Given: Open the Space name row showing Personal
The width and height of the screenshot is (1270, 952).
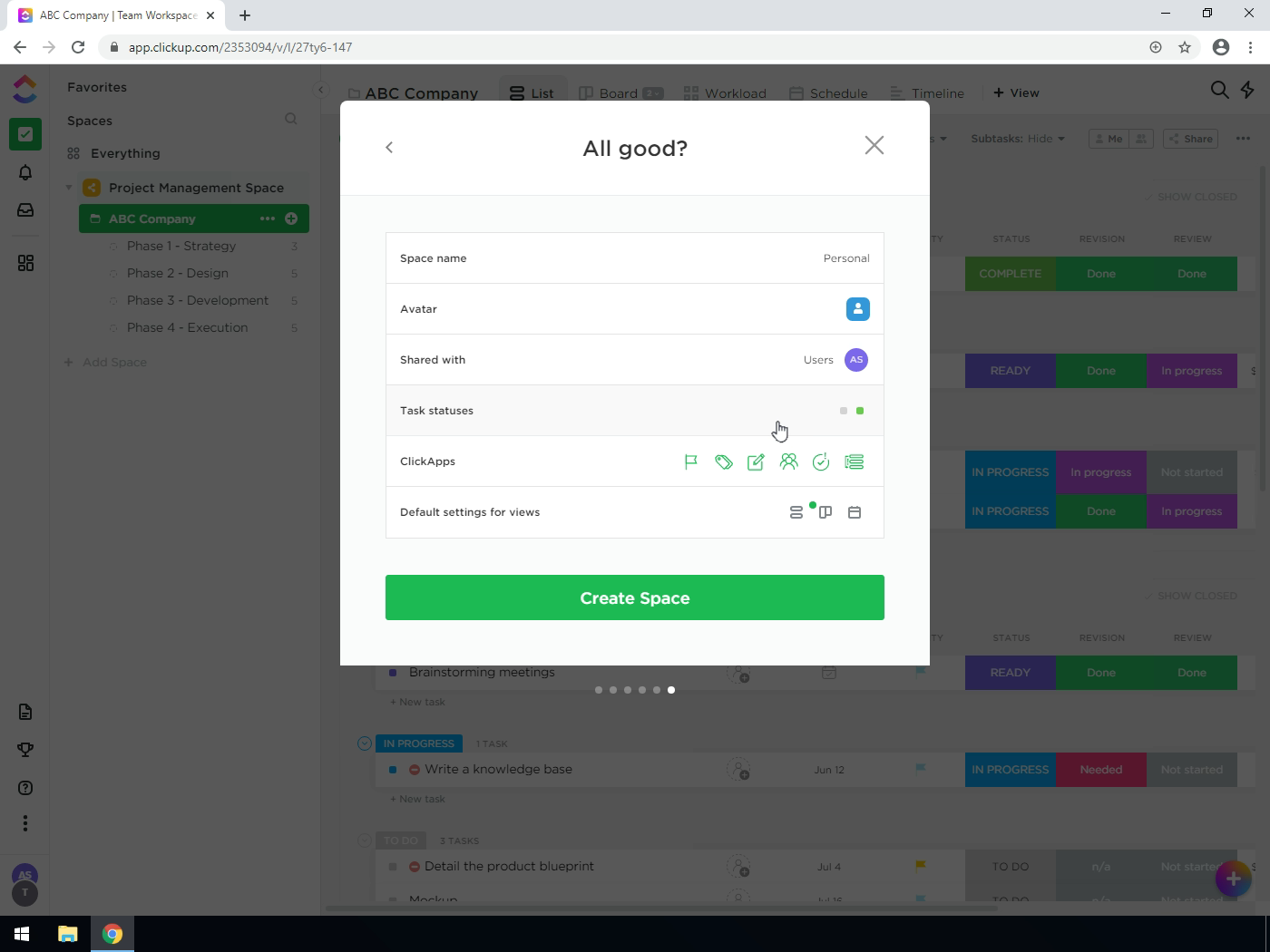Looking at the screenshot, I should coord(635,258).
